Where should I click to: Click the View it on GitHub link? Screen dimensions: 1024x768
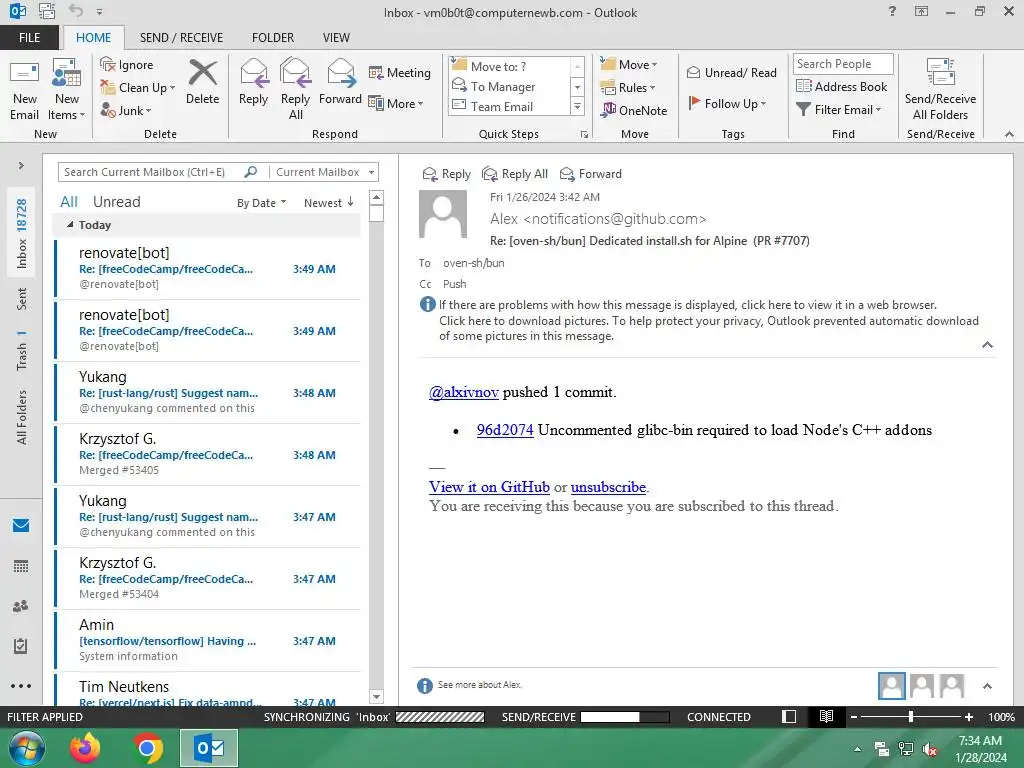489,487
